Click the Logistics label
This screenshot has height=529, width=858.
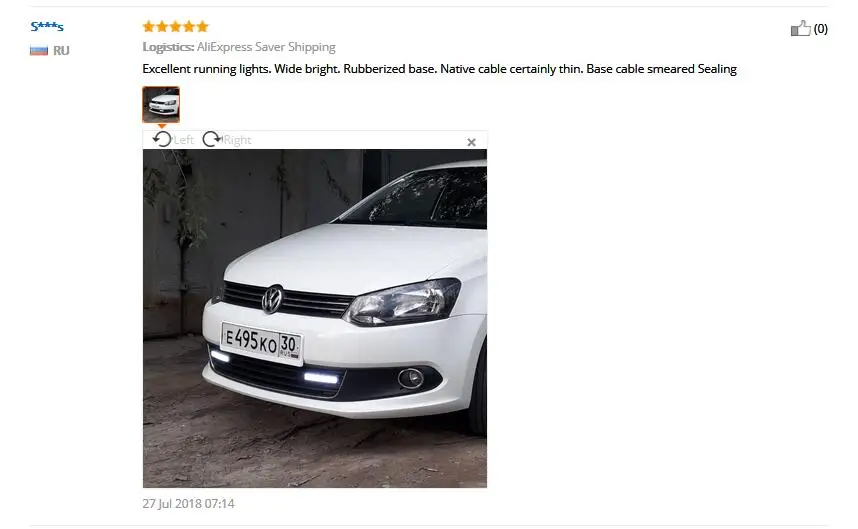168,47
